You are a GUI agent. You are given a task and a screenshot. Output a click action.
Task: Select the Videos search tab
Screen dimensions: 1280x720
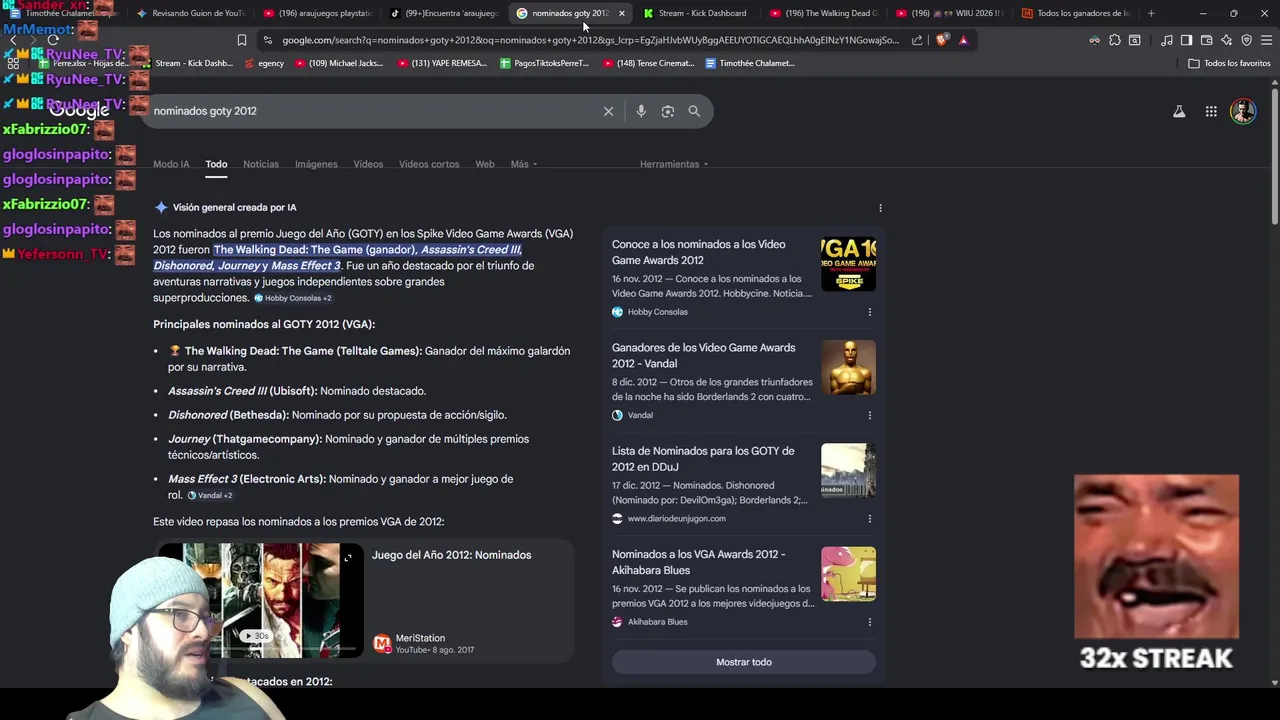click(368, 164)
